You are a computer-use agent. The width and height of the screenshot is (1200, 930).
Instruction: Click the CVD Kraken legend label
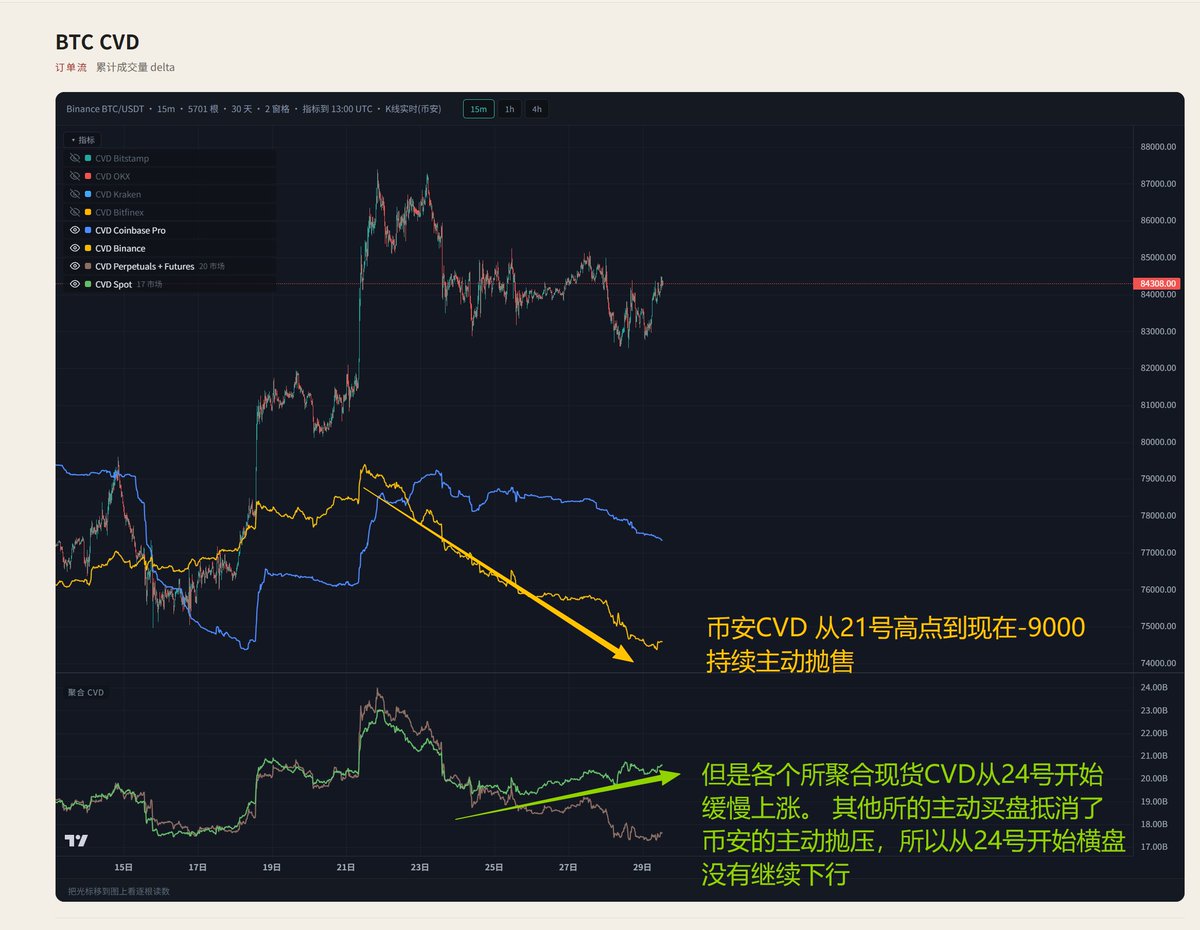[118, 194]
